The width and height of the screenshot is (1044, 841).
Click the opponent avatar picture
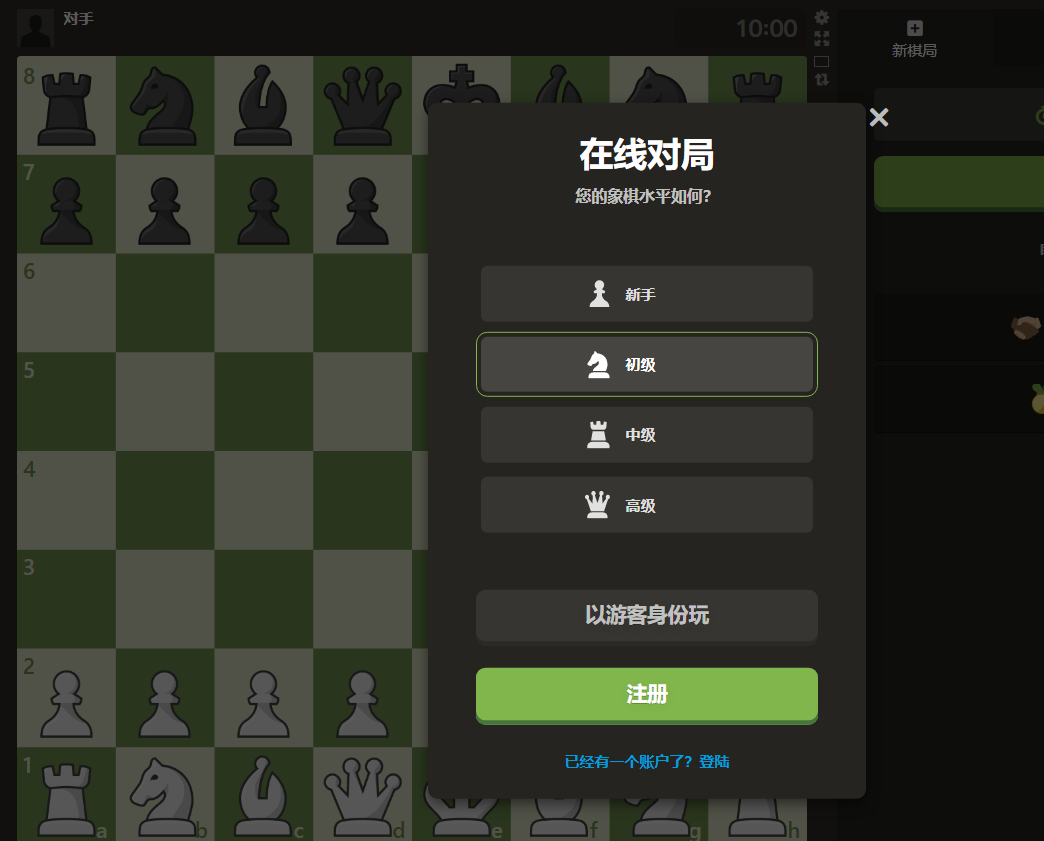(x=35, y=28)
